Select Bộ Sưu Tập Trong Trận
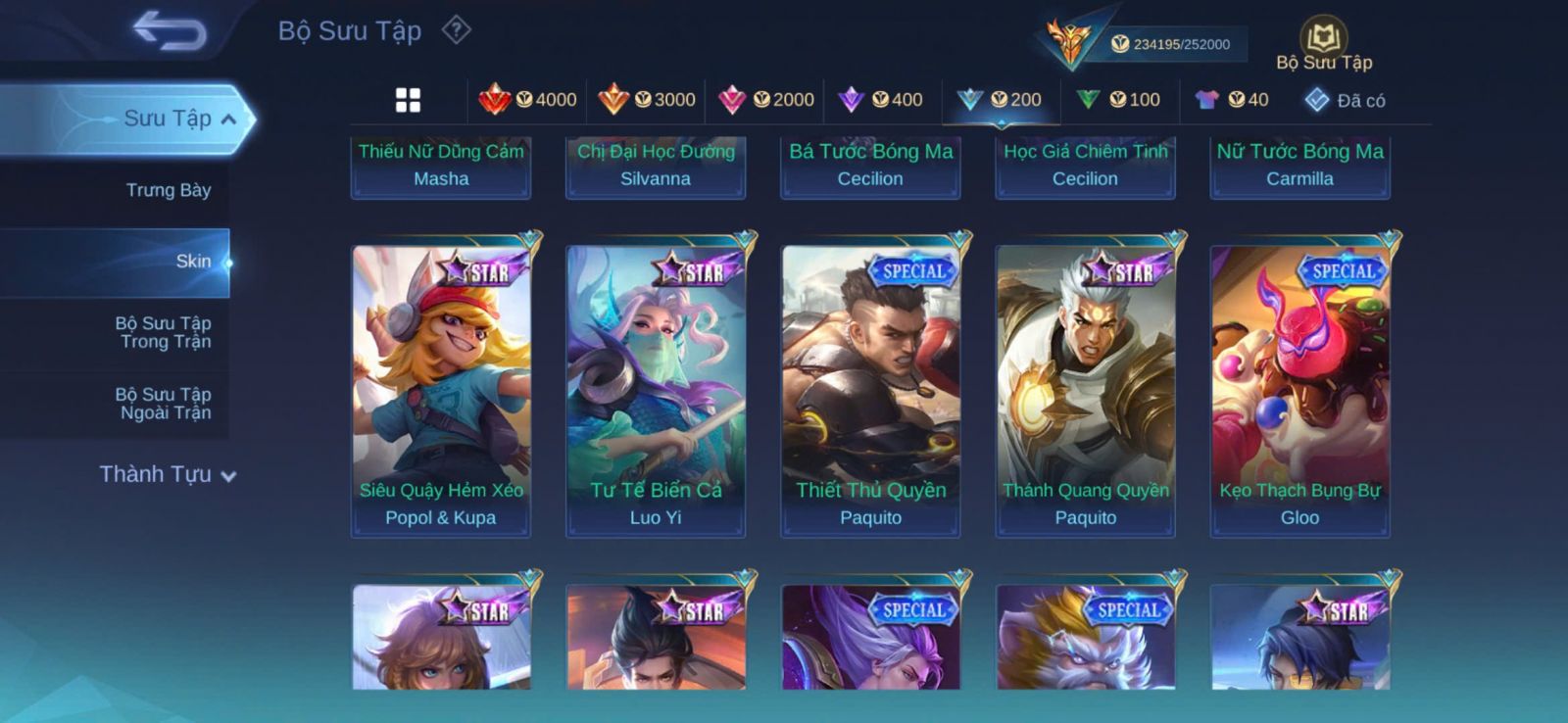Screen dimensions: 1568x723 163,332
